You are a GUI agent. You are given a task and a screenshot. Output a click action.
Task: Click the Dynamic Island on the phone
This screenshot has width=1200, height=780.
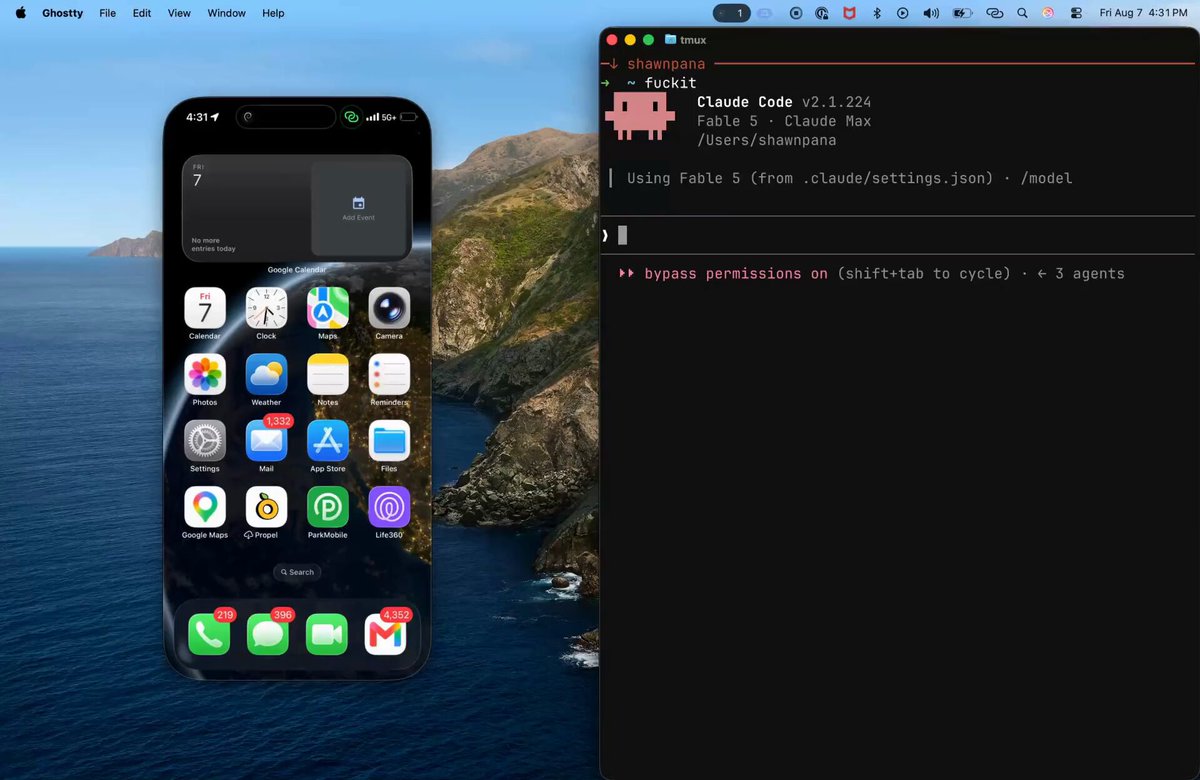click(286, 117)
